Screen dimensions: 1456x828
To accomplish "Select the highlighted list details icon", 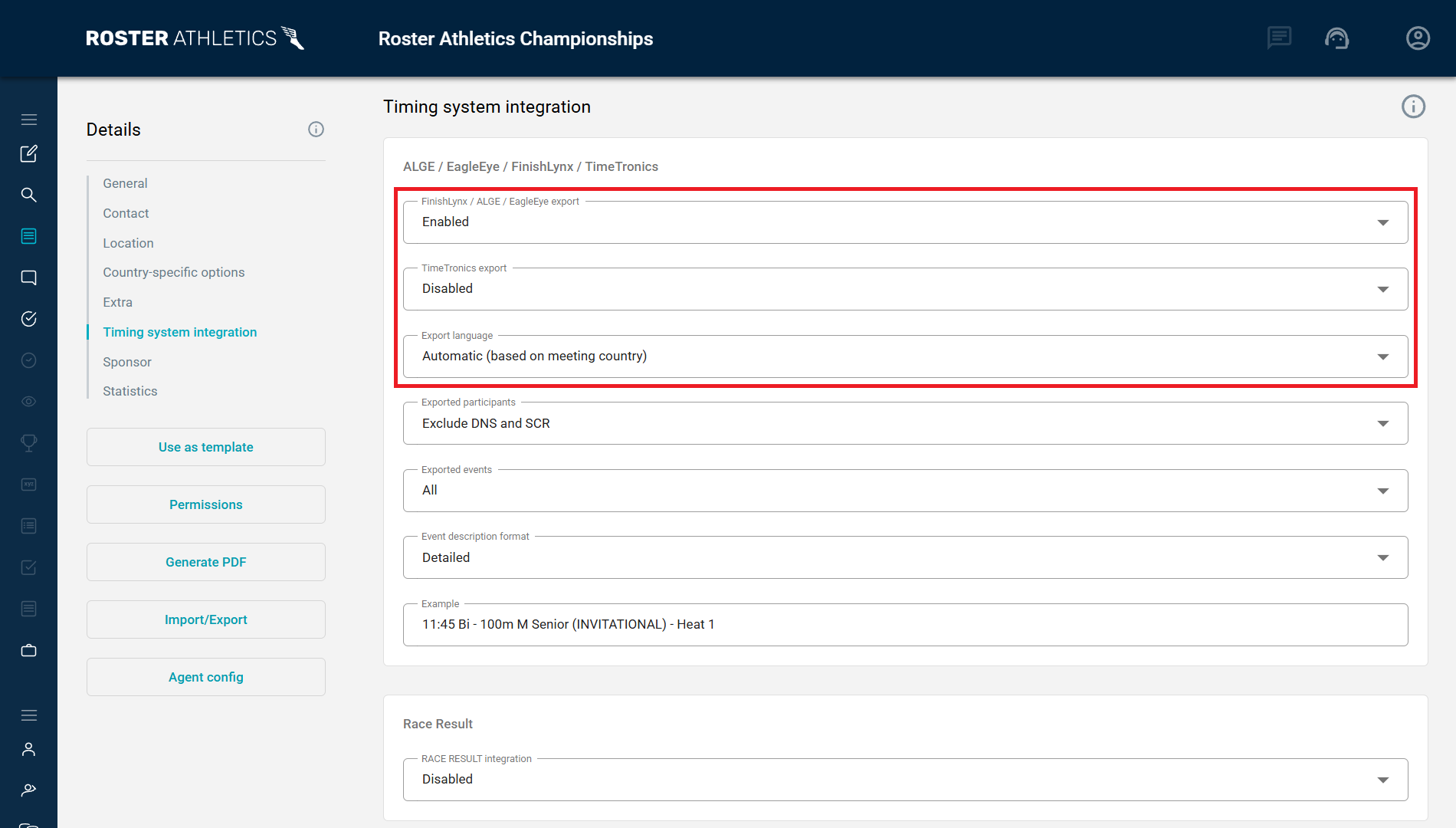I will pyautogui.click(x=28, y=236).
